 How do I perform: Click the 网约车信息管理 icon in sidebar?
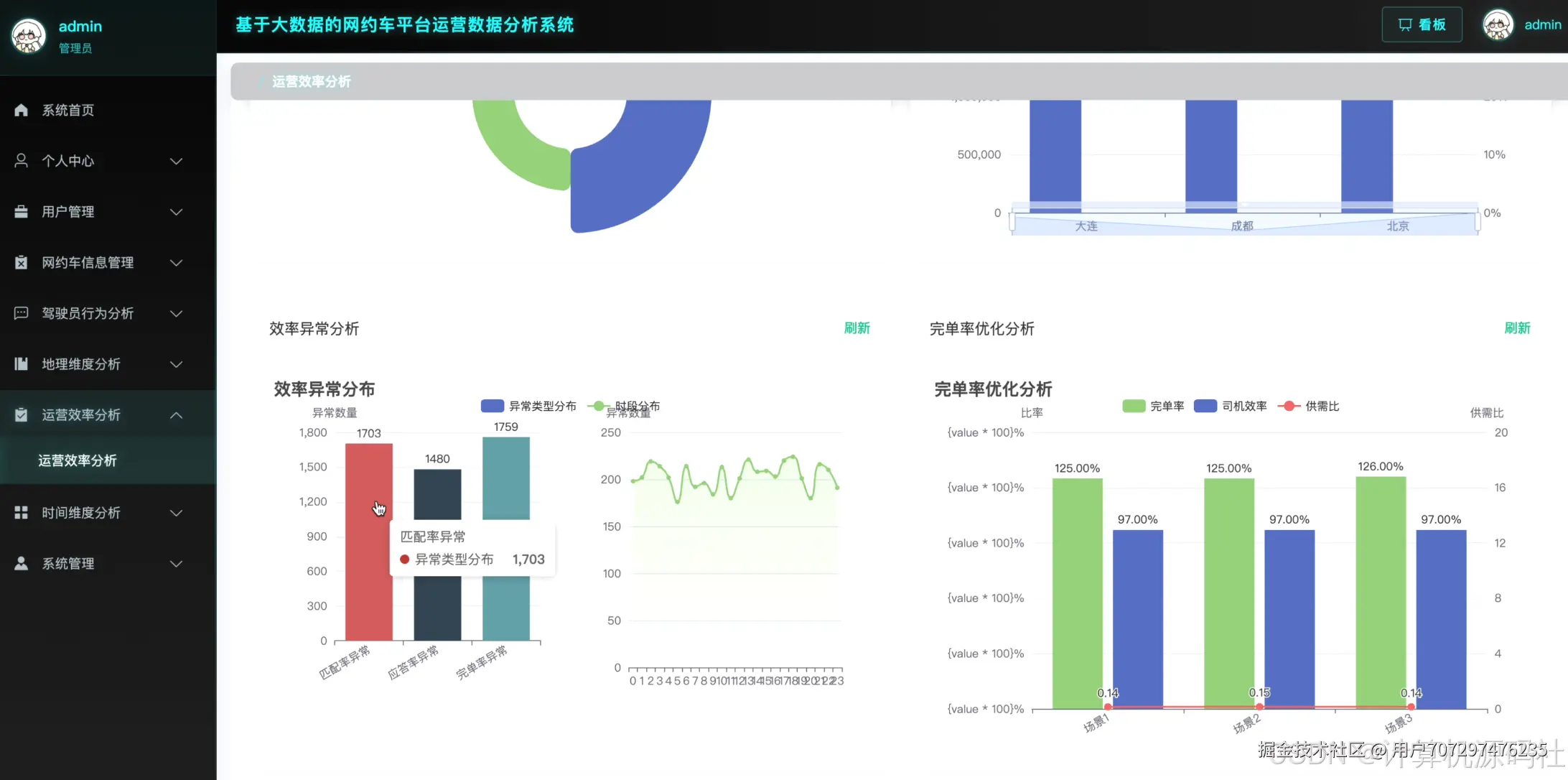20,262
